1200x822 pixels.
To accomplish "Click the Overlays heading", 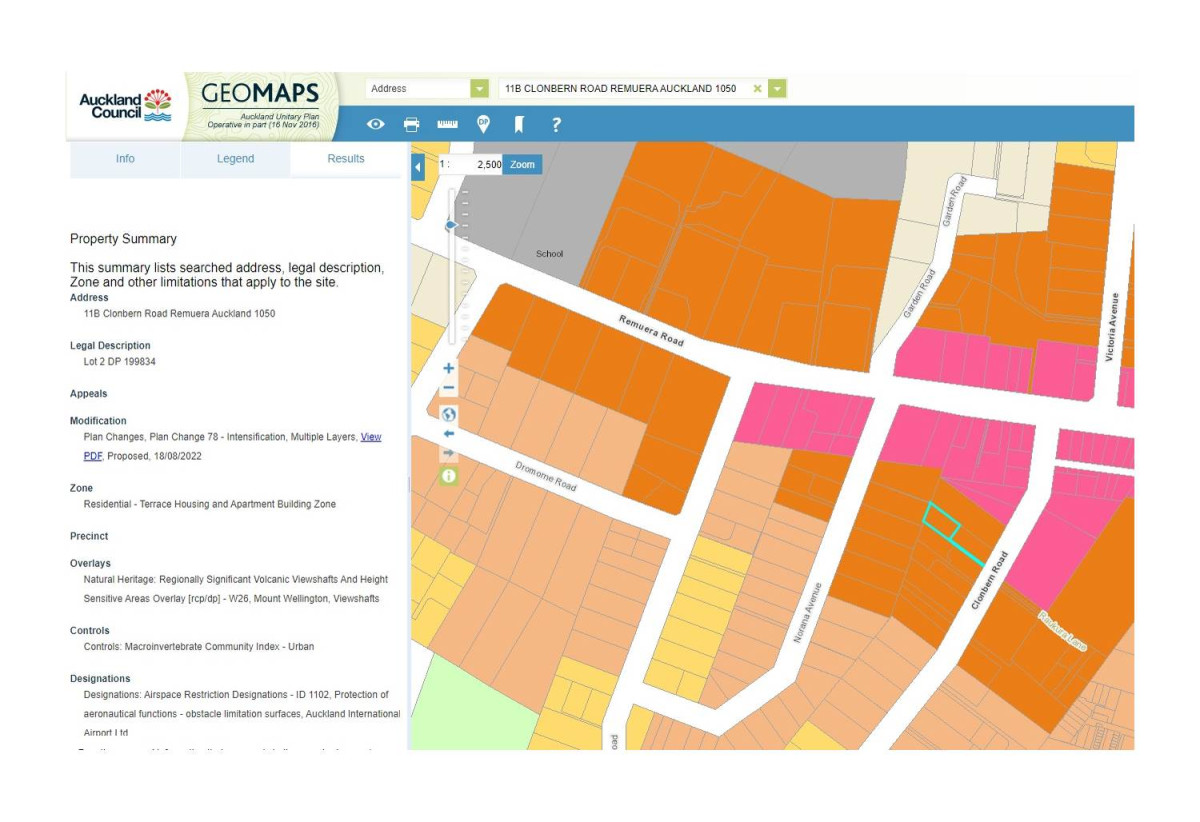I will click(90, 564).
